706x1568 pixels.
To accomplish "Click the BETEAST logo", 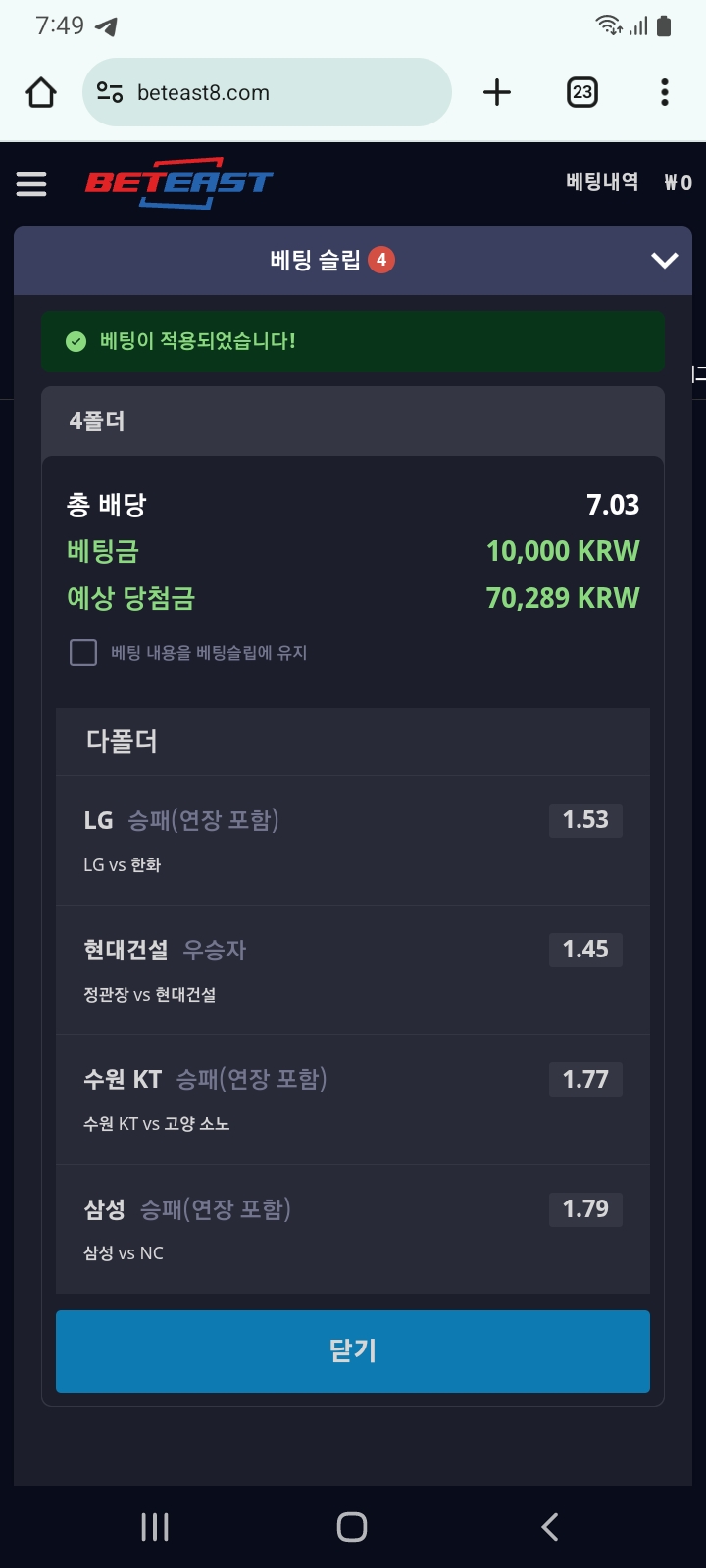I will tap(178, 183).
